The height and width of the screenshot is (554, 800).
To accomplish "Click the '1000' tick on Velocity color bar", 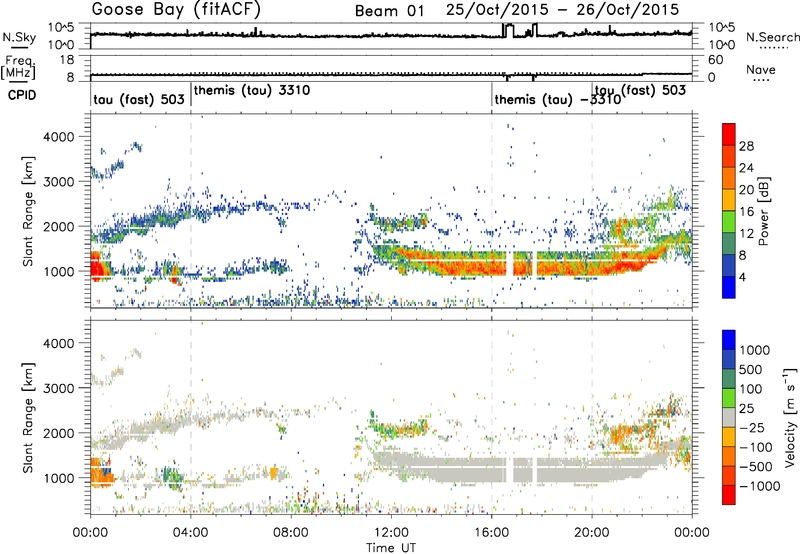I will tap(755, 350).
